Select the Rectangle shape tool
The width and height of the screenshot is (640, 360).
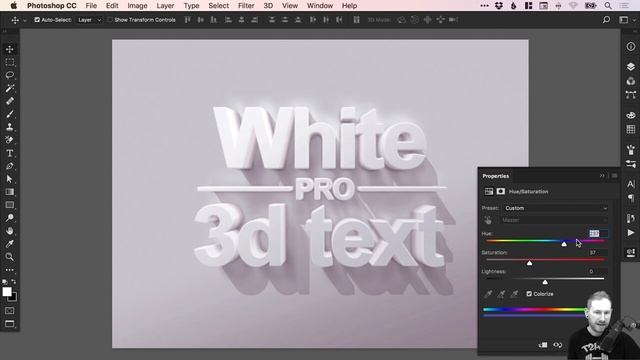(9, 205)
